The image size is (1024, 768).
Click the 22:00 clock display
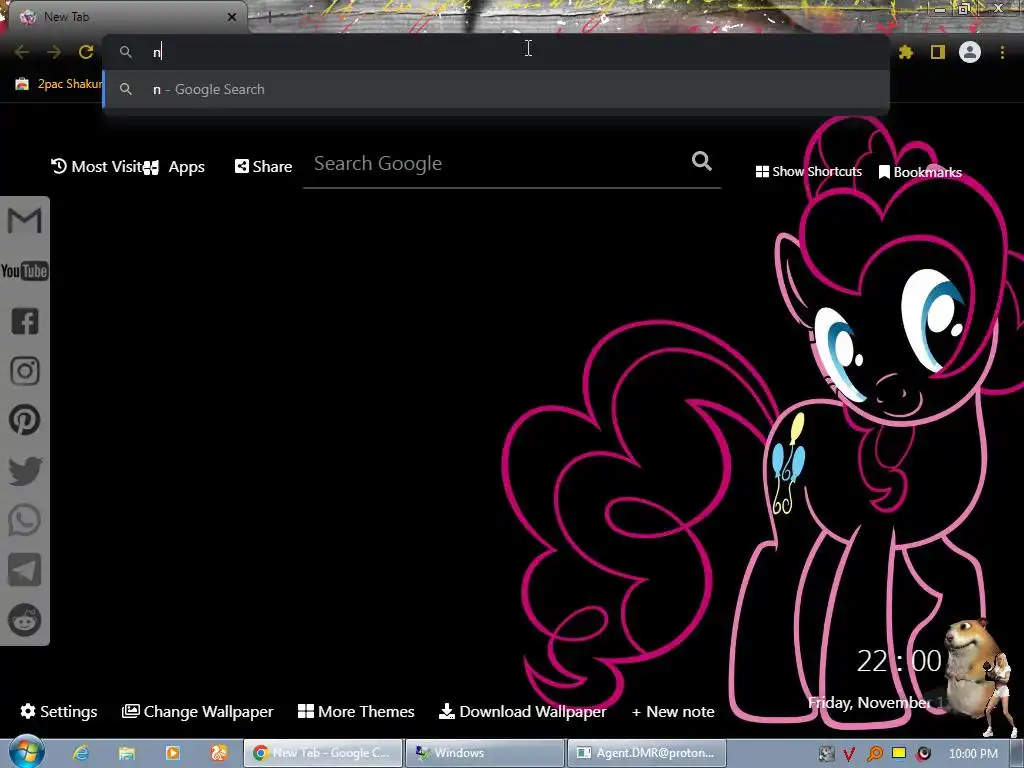coord(899,662)
